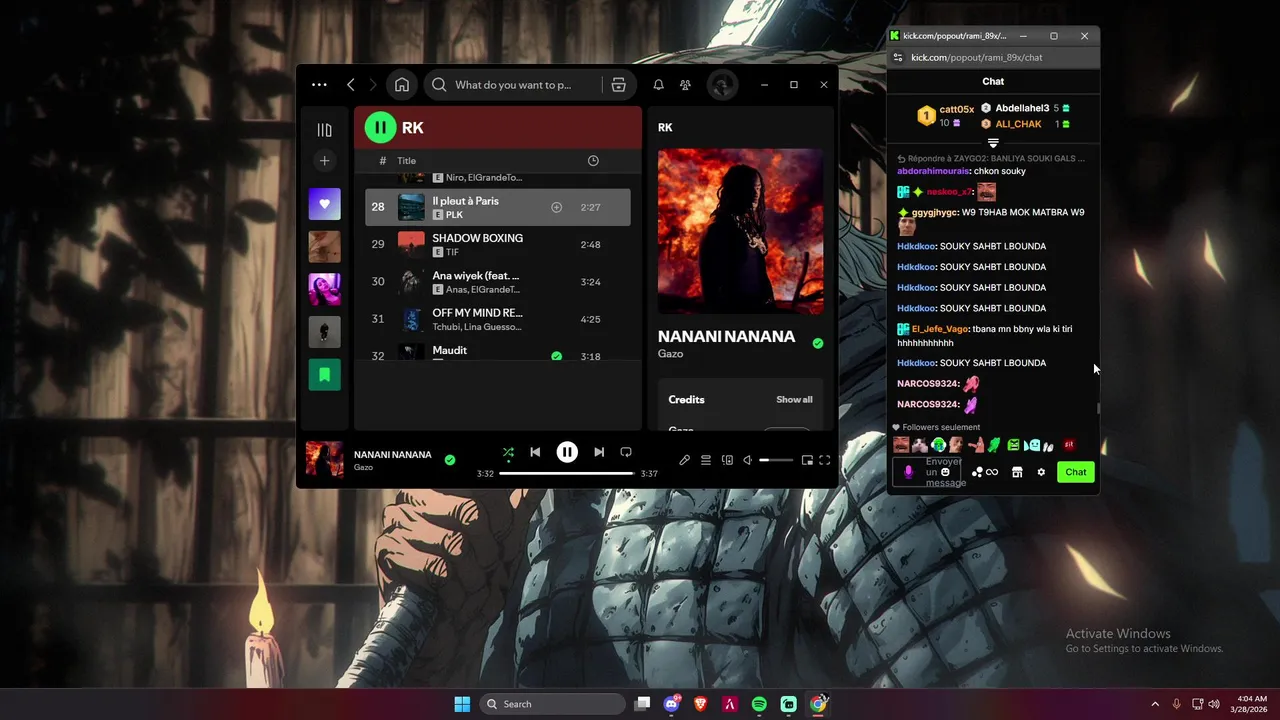Click username El_Jefe_Vago in chat
Viewport: 1280px width, 720px height.
[940, 329]
